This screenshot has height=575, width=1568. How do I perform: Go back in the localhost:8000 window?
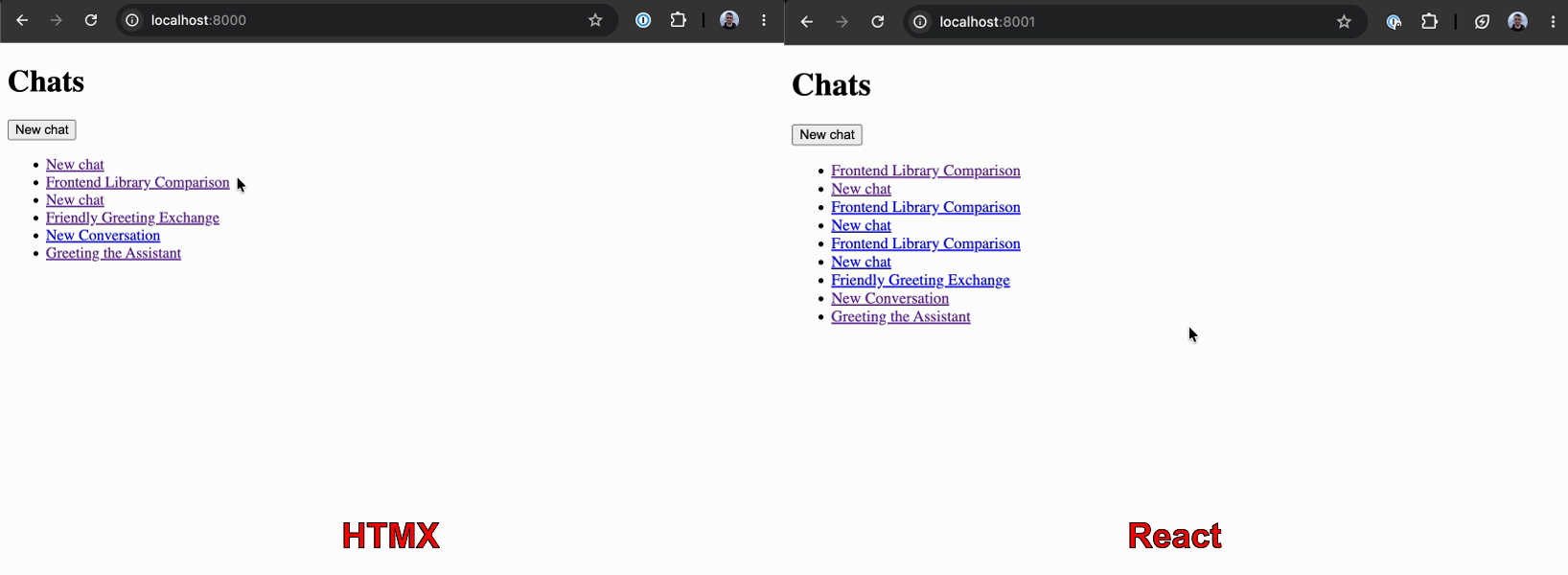(x=22, y=20)
